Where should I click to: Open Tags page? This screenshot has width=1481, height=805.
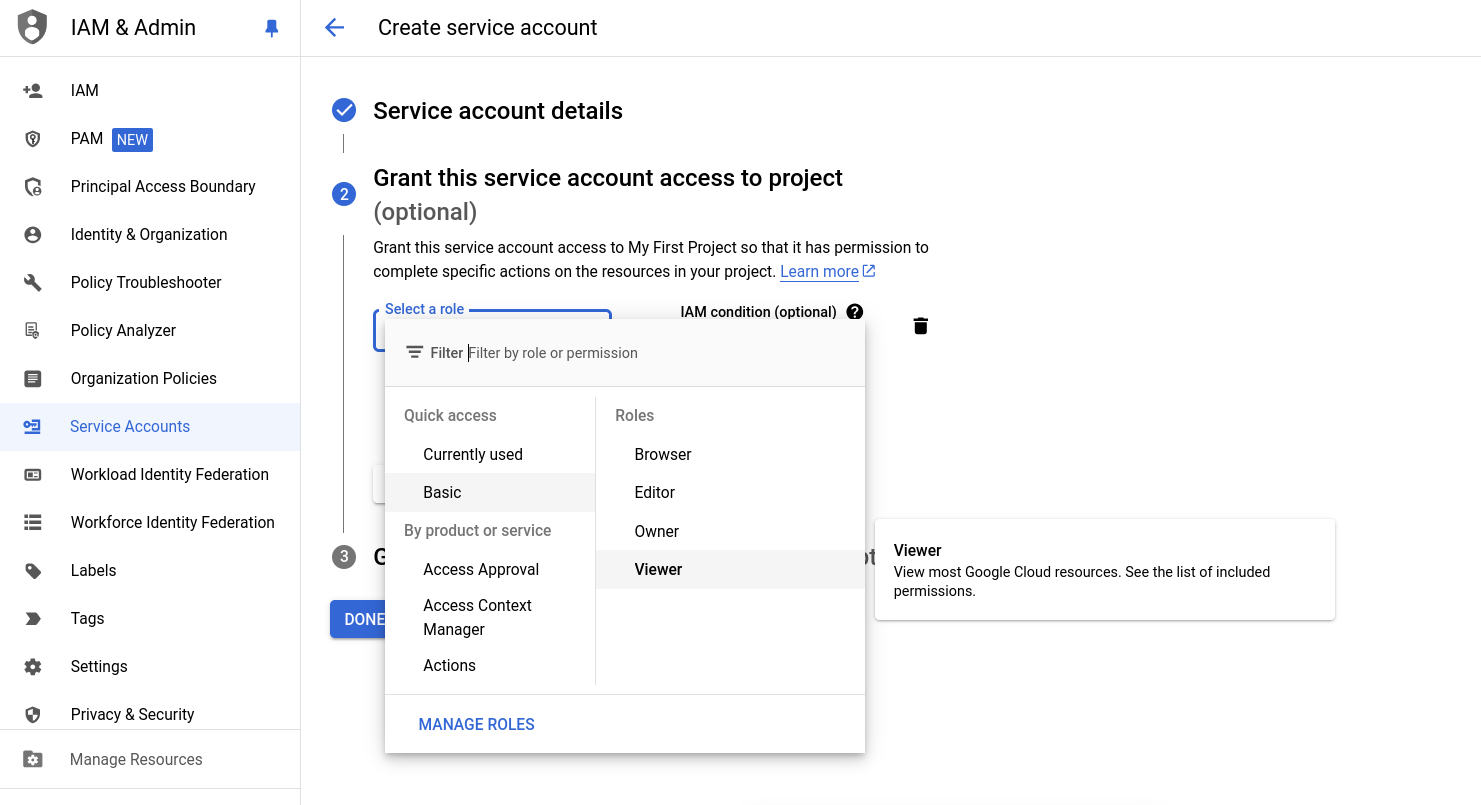pos(150,619)
